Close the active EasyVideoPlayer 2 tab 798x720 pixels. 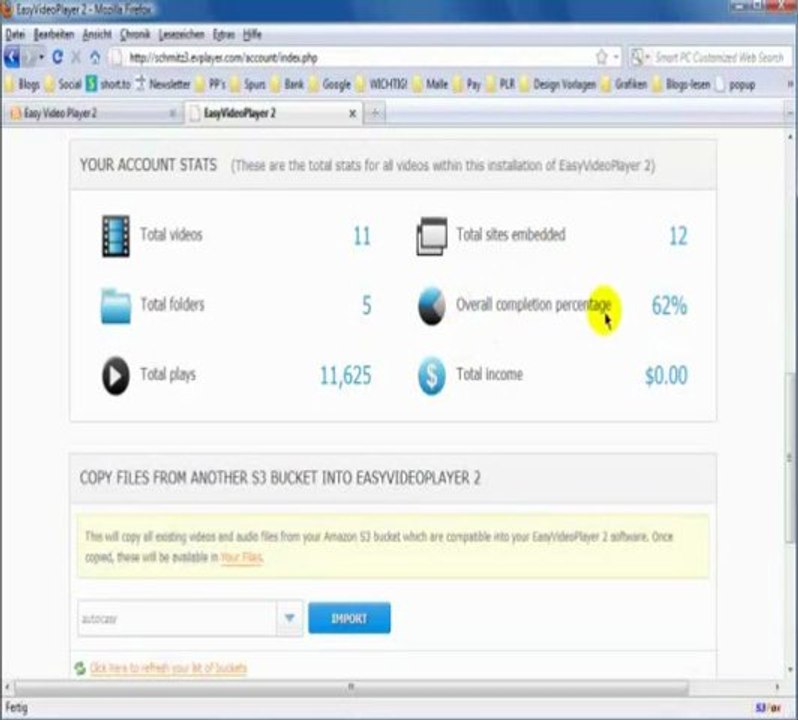tap(352, 114)
